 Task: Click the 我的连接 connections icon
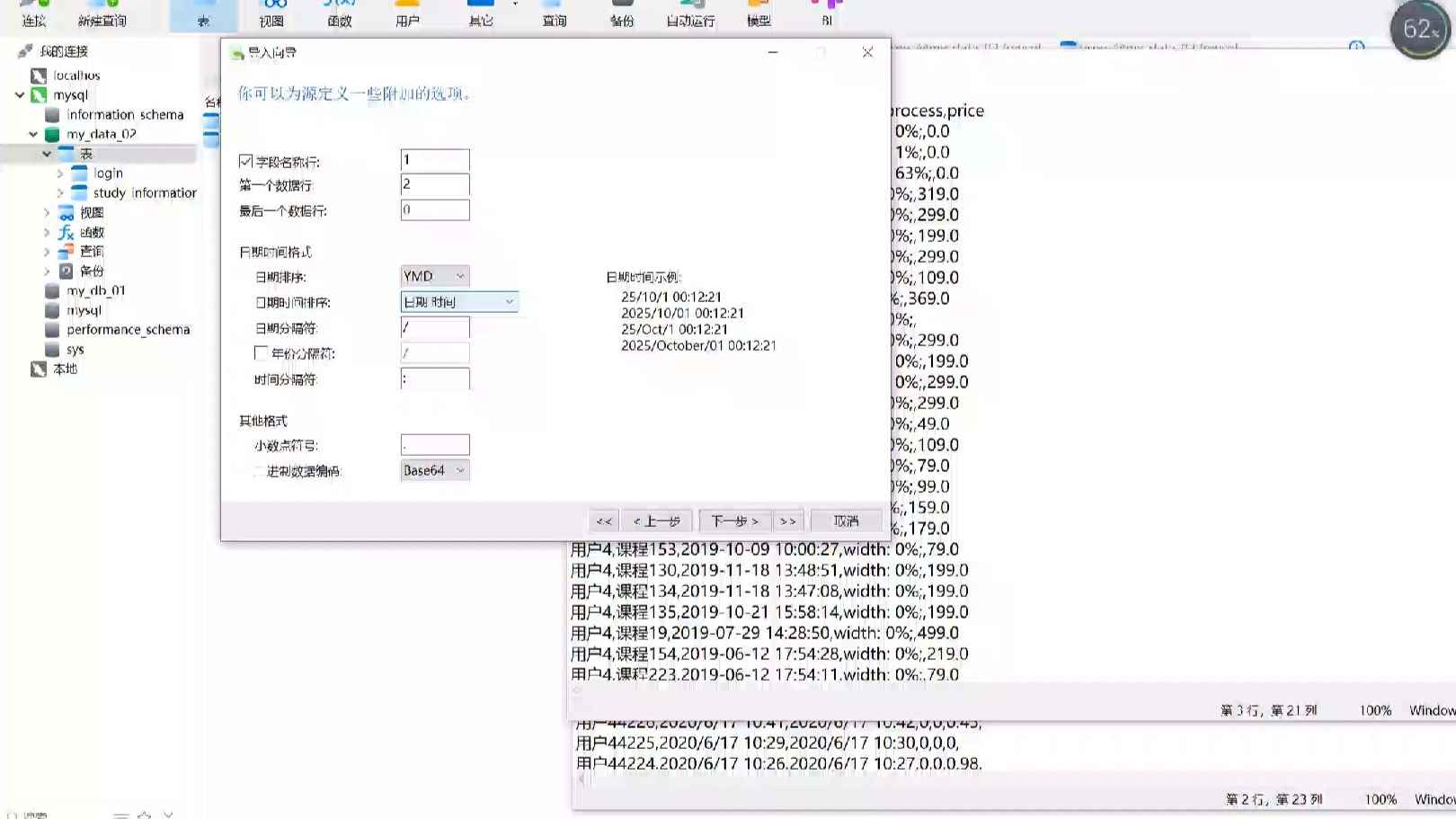(25, 51)
